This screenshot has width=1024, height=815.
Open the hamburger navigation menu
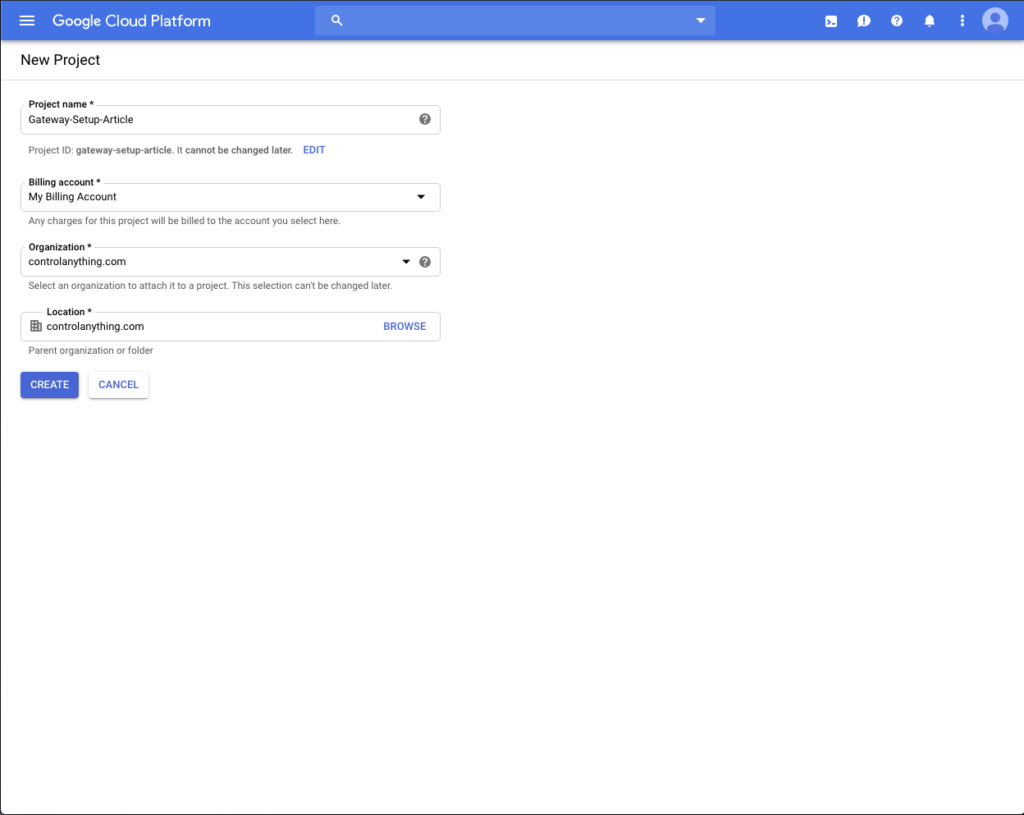click(x=27, y=21)
